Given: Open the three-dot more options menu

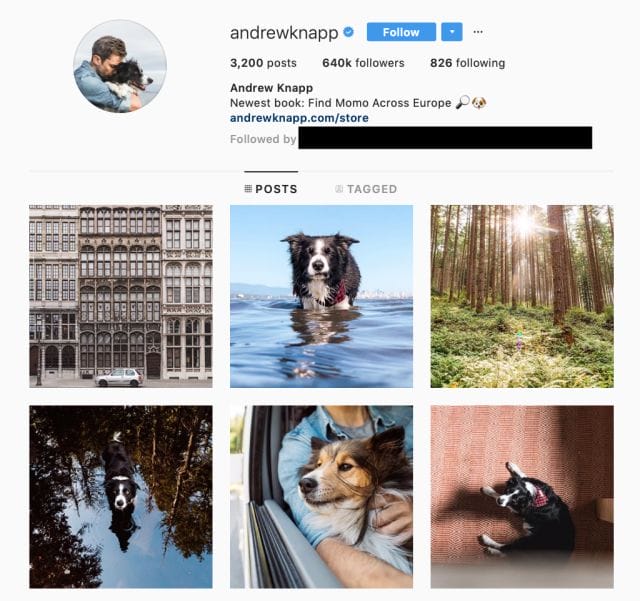Looking at the screenshot, I should click(x=478, y=32).
